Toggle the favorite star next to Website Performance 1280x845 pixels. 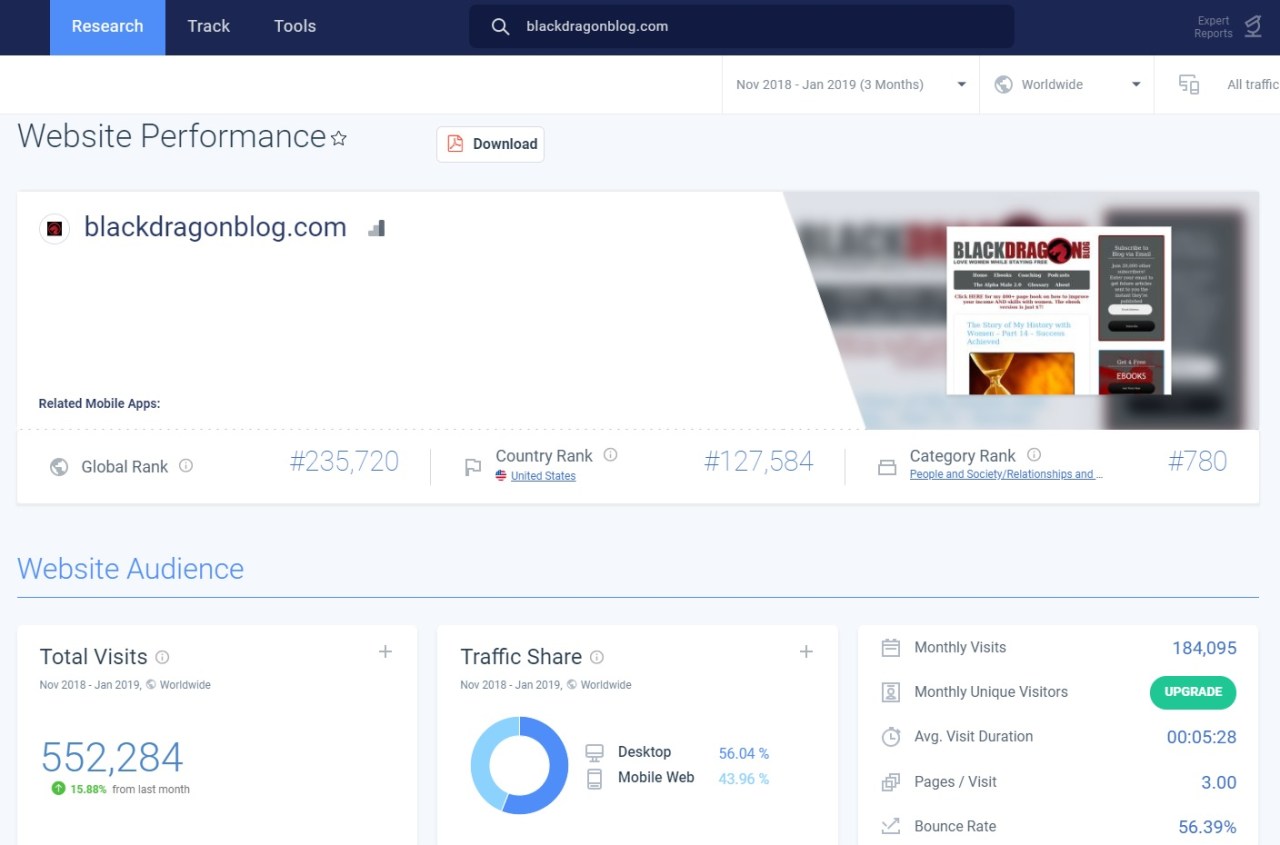(339, 139)
